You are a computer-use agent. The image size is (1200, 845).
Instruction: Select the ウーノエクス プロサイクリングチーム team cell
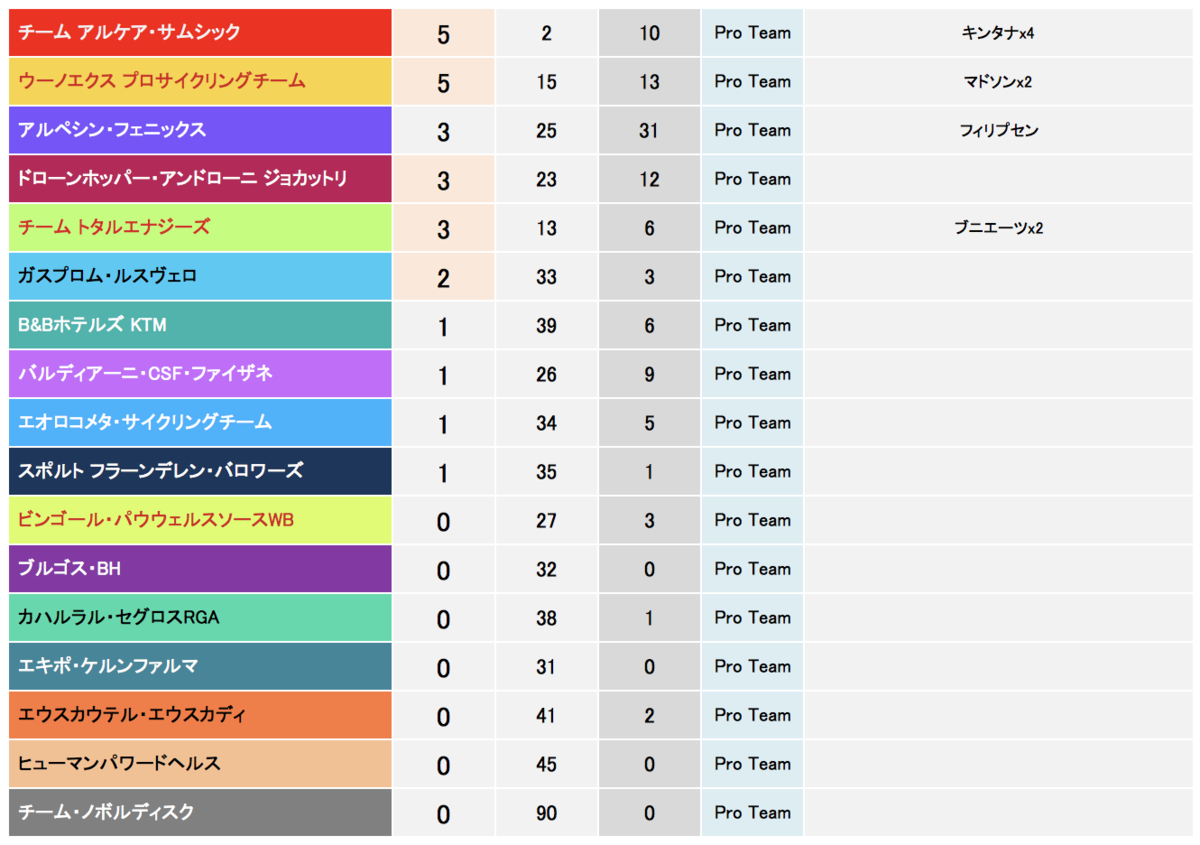200,82
